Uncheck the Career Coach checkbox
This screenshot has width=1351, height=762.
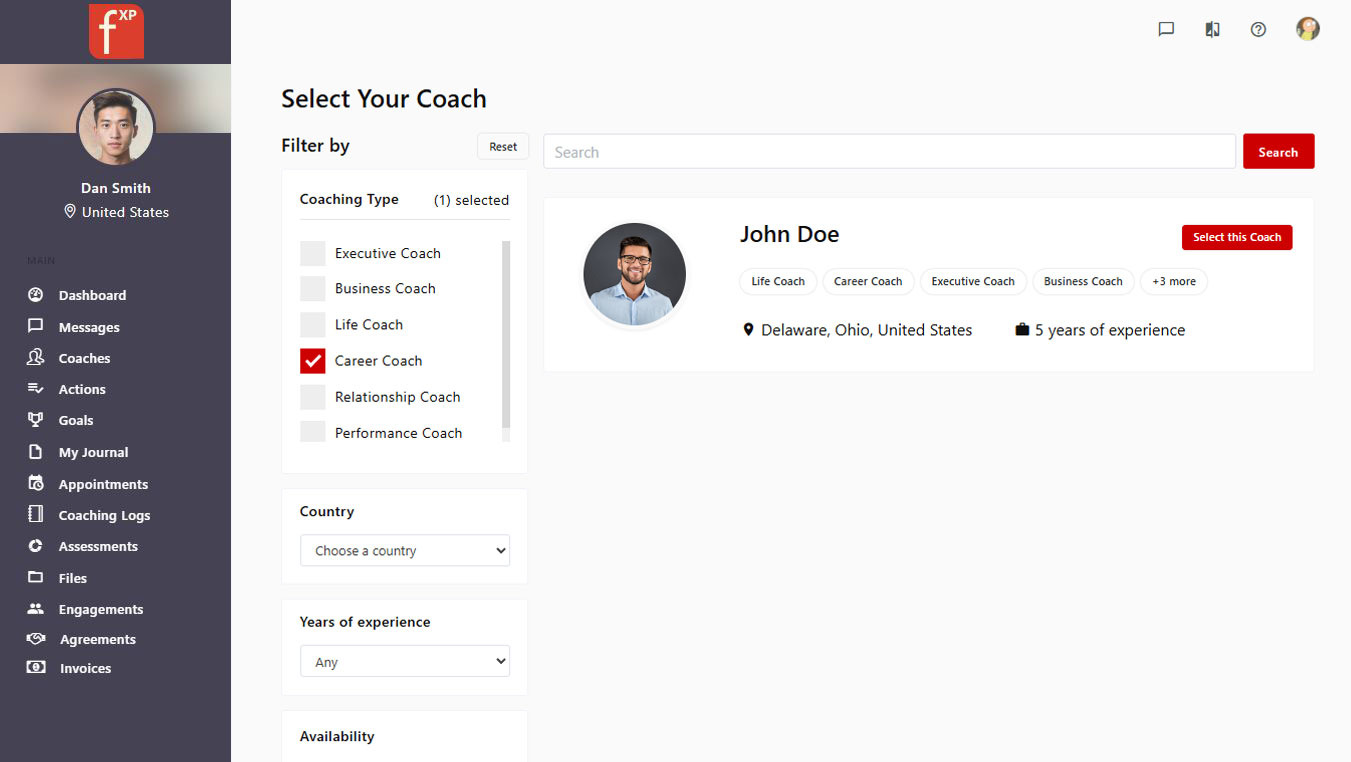pyautogui.click(x=313, y=361)
